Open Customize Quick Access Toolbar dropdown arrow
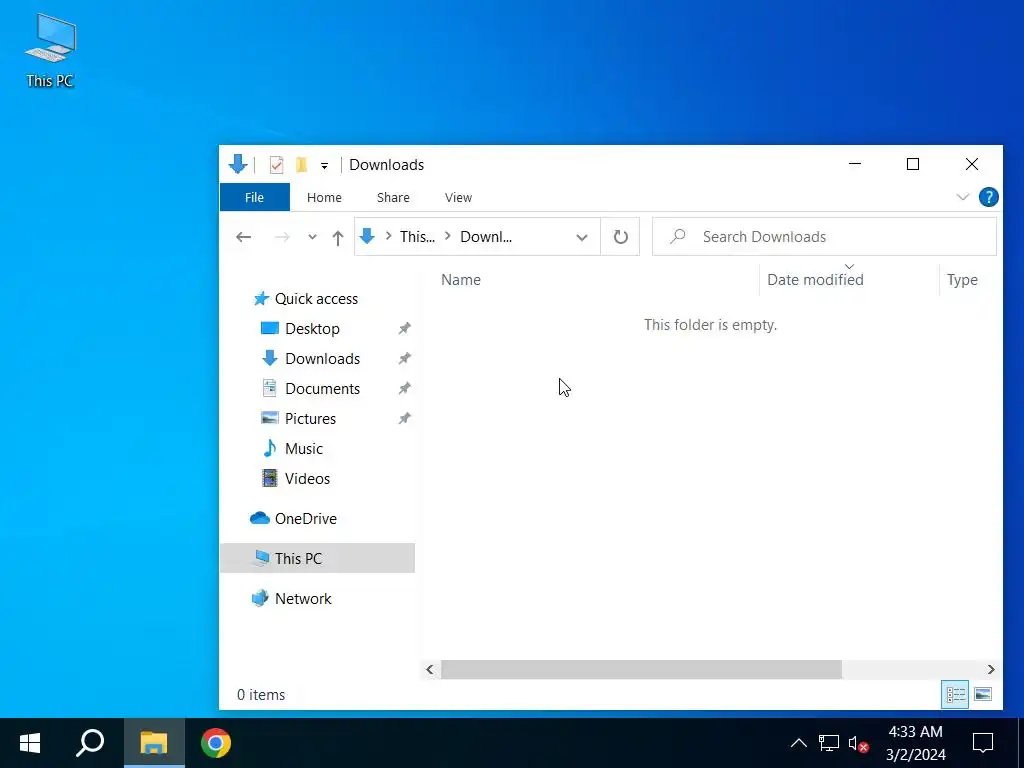 (x=324, y=166)
